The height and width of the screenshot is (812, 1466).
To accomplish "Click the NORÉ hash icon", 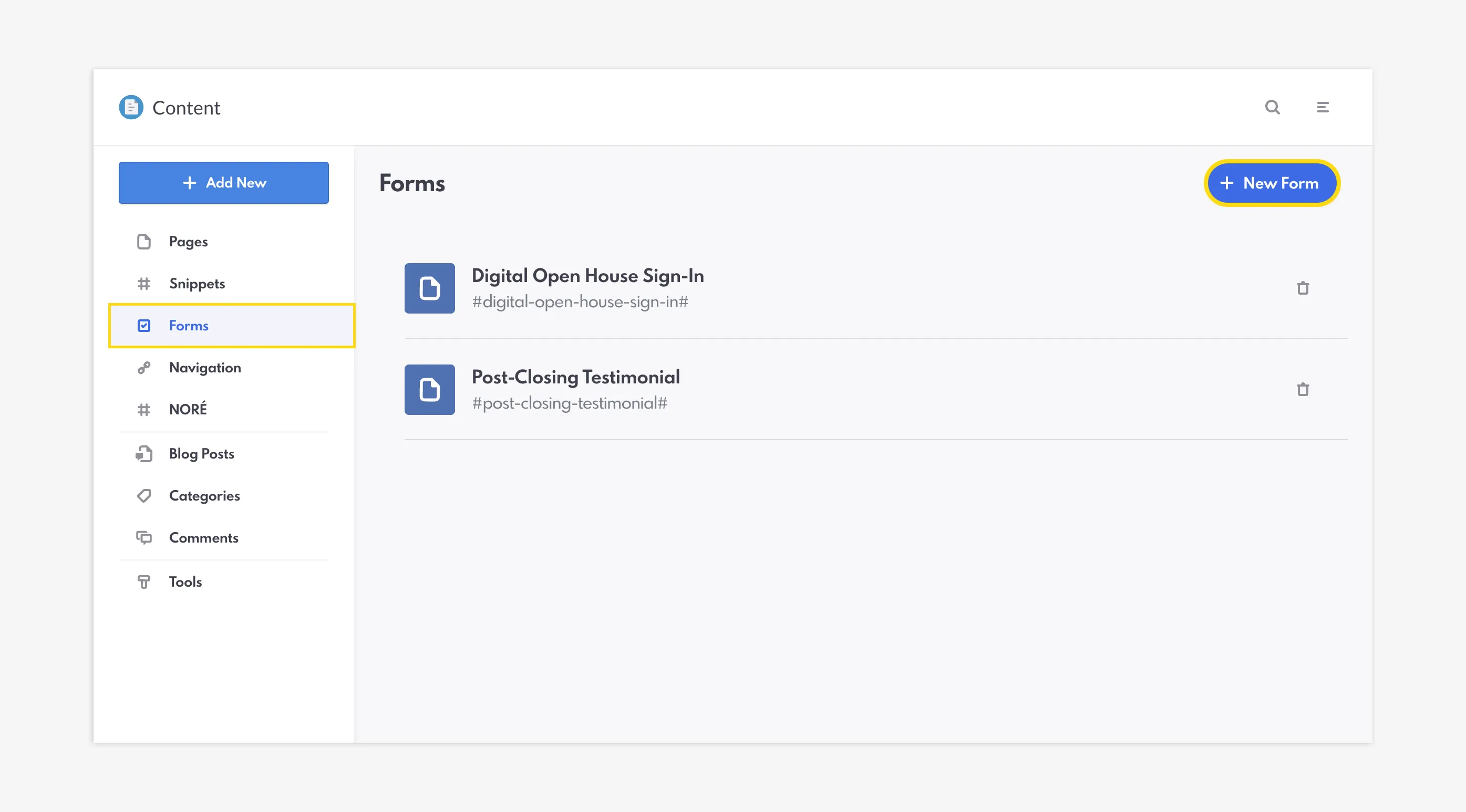I will pyautogui.click(x=144, y=410).
